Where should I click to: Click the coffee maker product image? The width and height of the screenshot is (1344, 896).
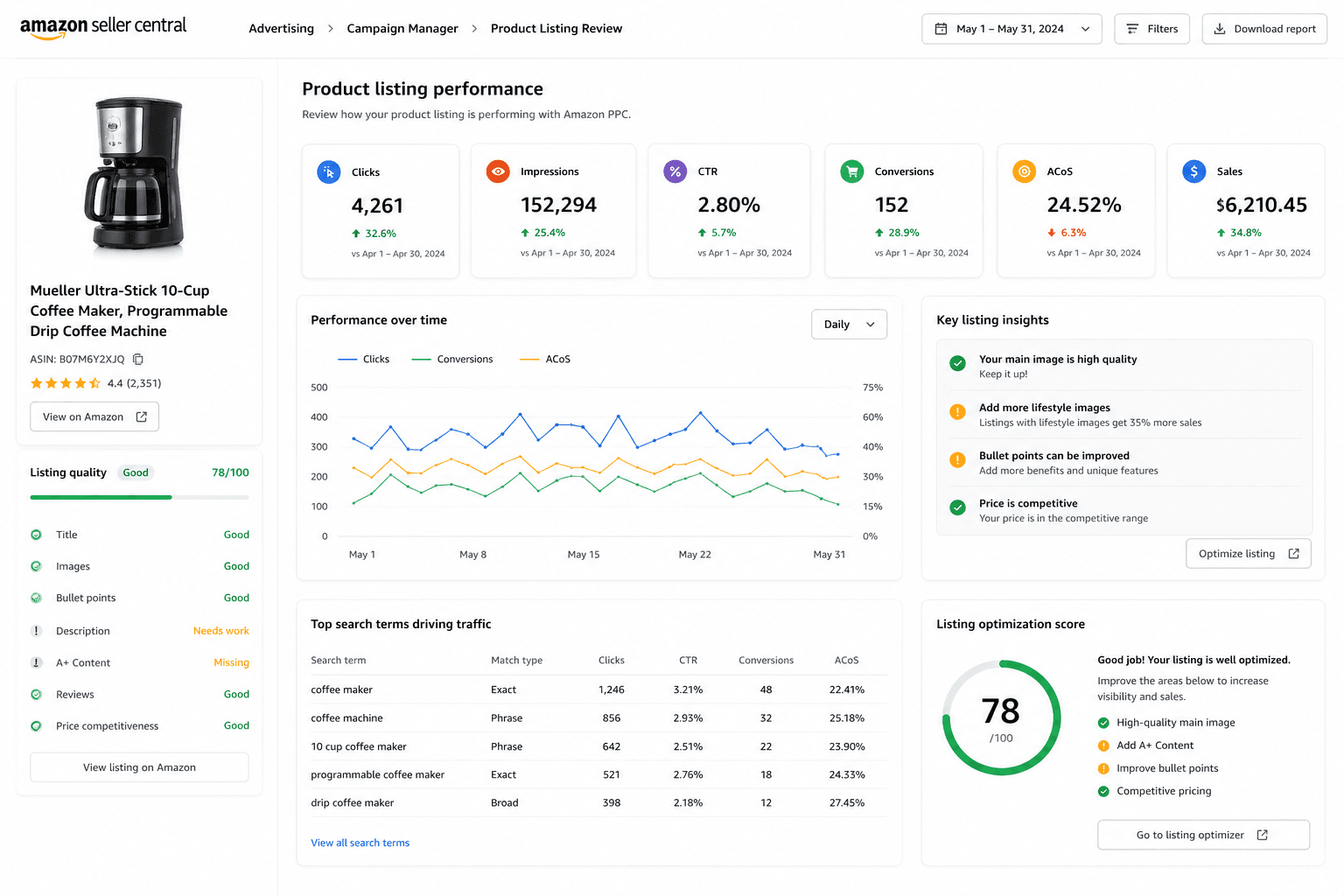click(136, 175)
